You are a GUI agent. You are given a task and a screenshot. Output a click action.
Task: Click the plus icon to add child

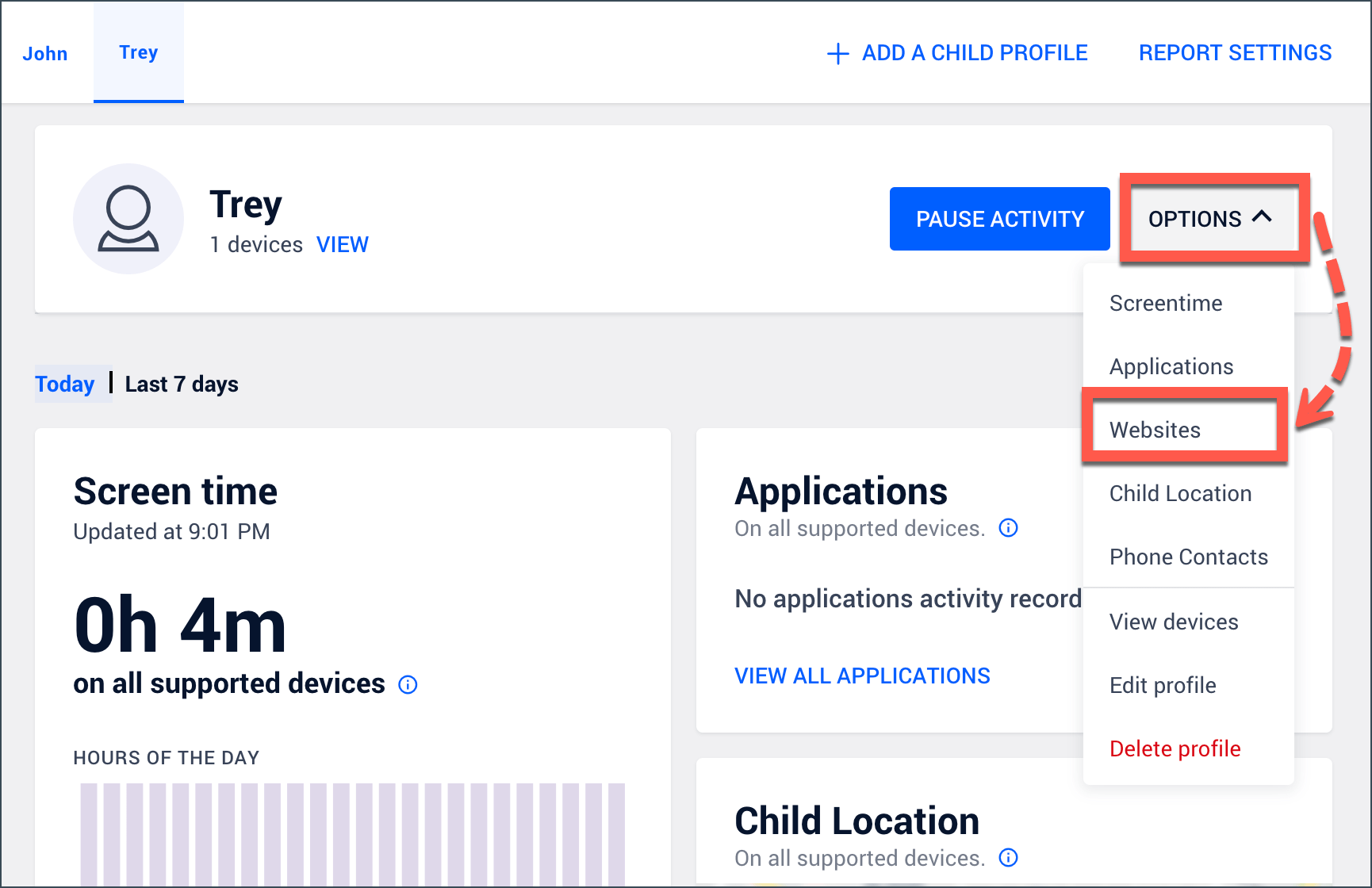point(837,54)
